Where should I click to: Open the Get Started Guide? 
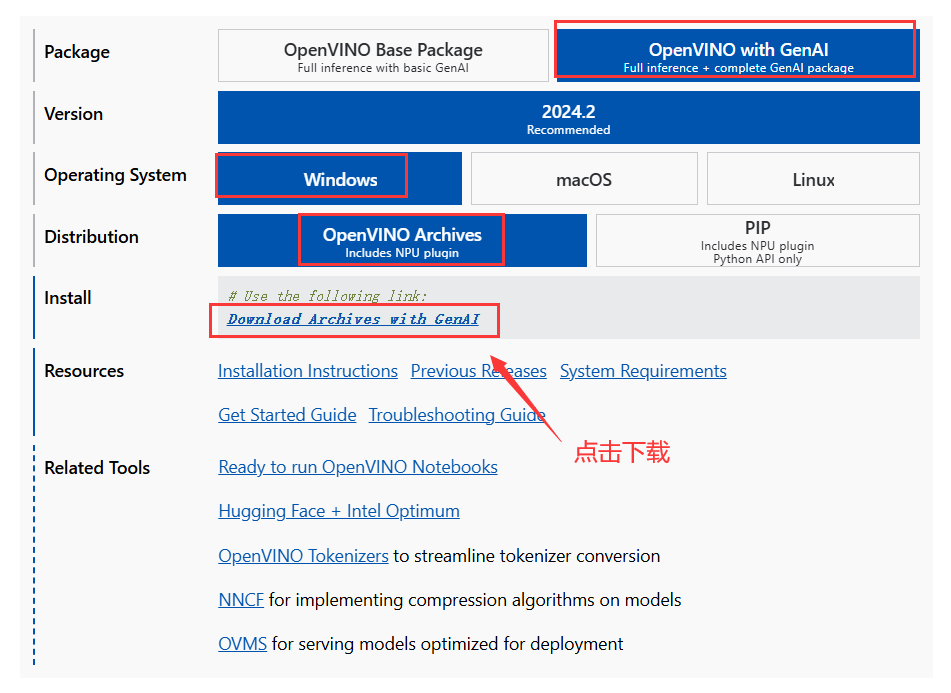tap(287, 415)
